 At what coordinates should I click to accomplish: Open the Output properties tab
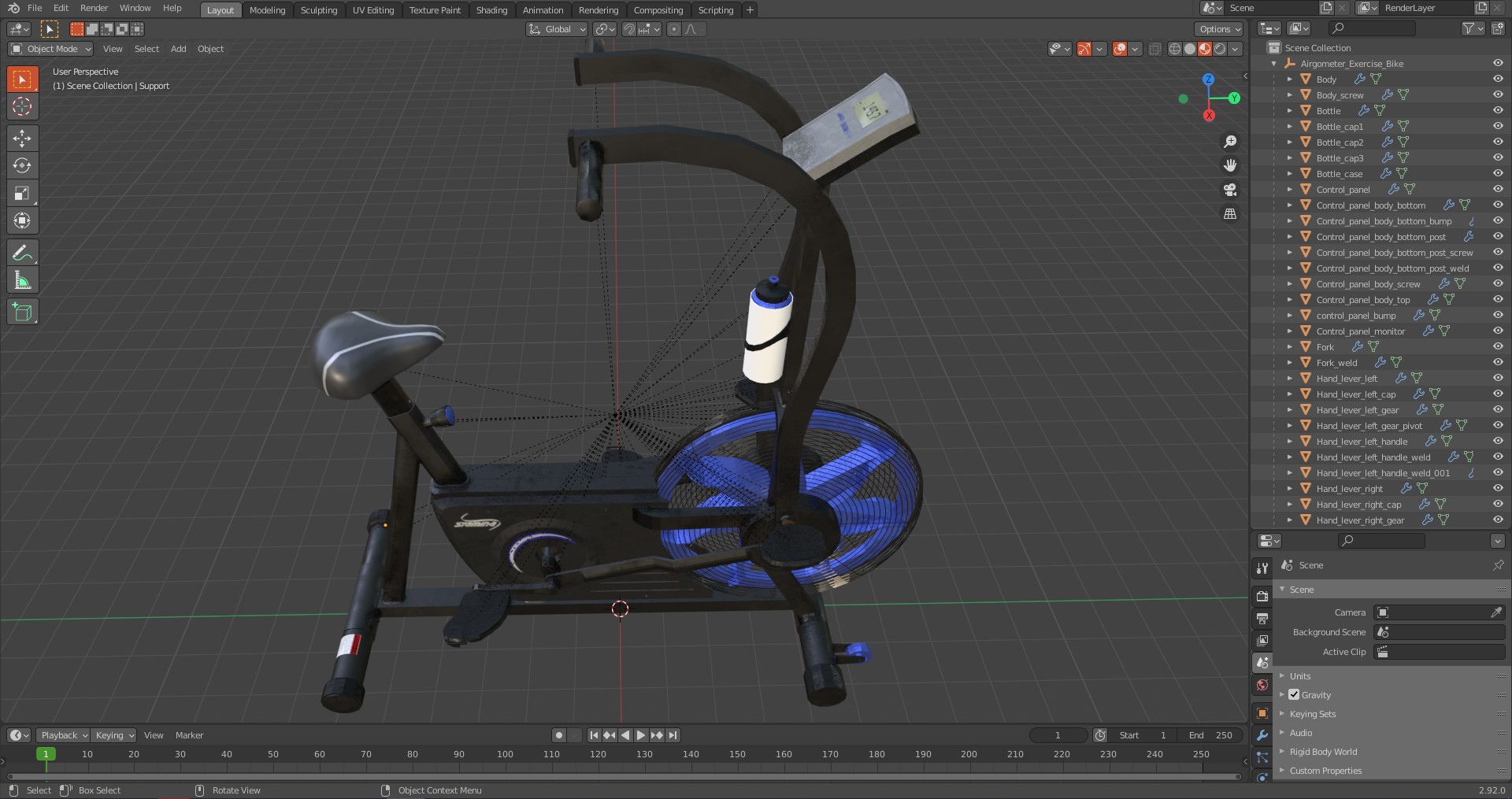coord(1262,619)
